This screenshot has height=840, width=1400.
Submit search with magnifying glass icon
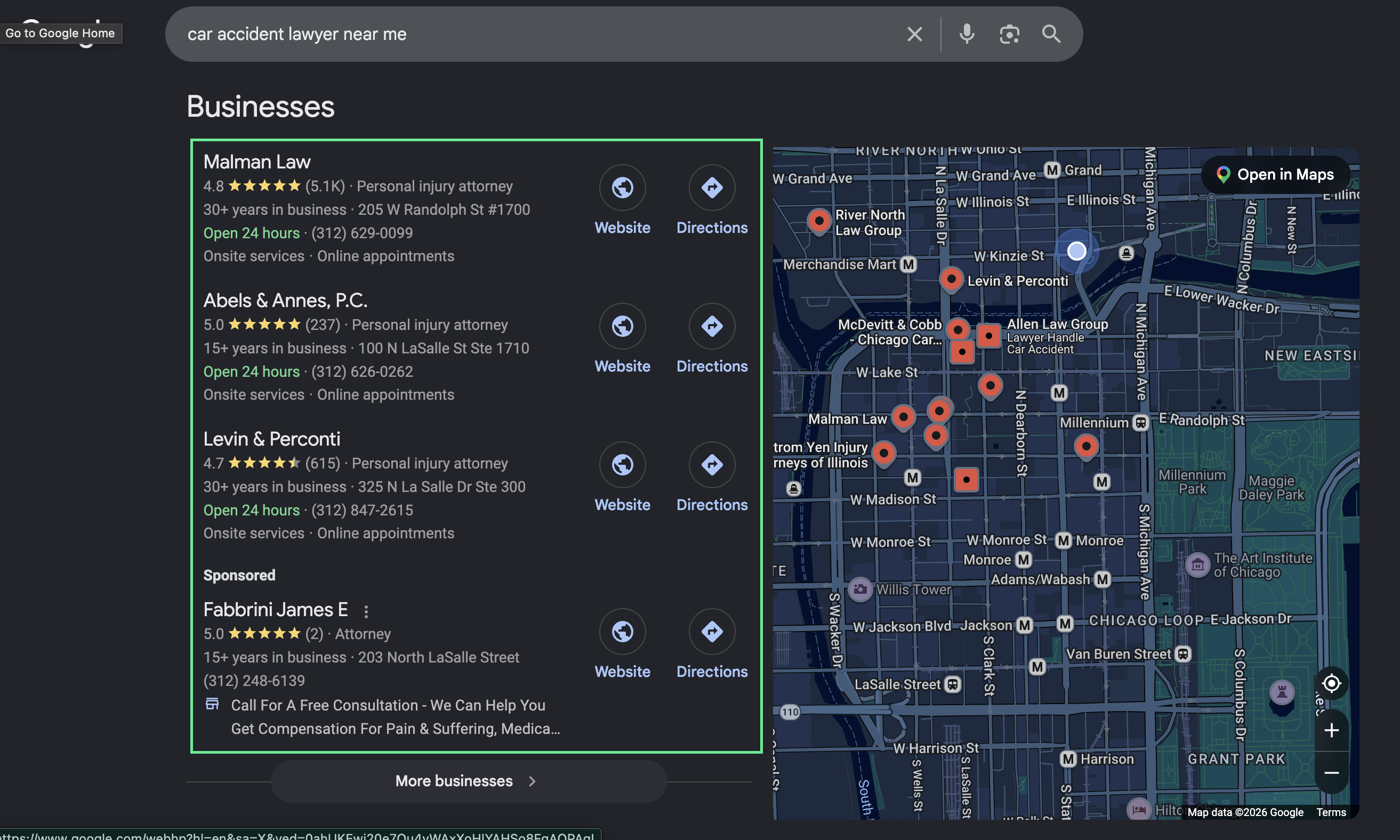pyautogui.click(x=1051, y=34)
